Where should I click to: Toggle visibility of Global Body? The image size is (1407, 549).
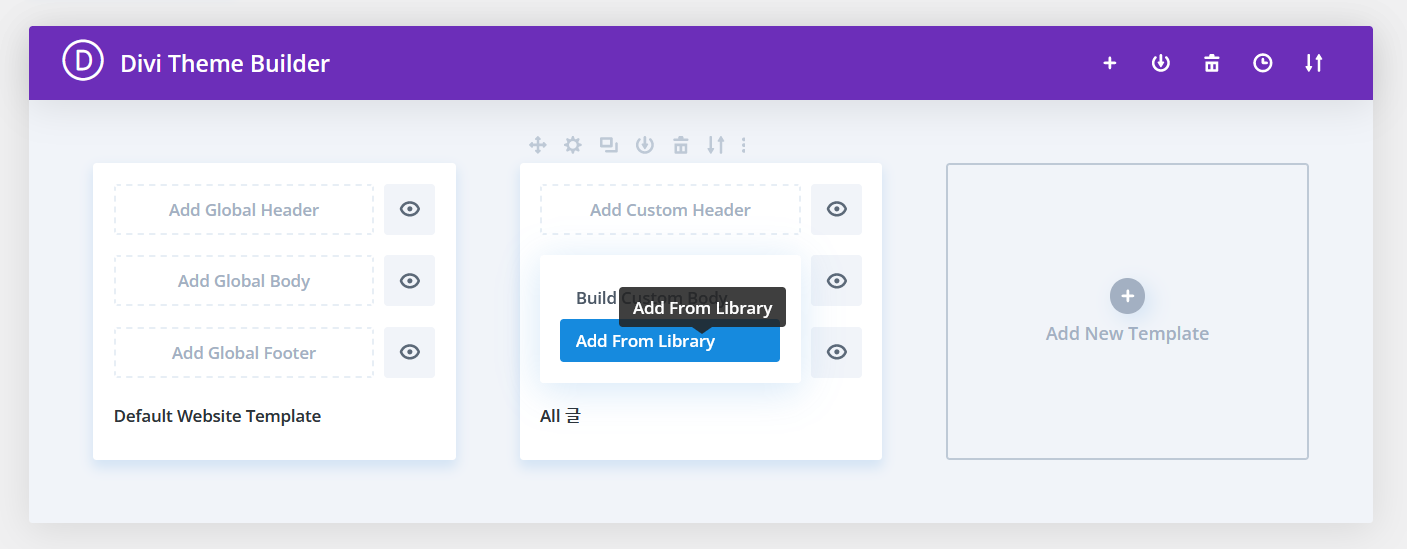coord(409,280)
